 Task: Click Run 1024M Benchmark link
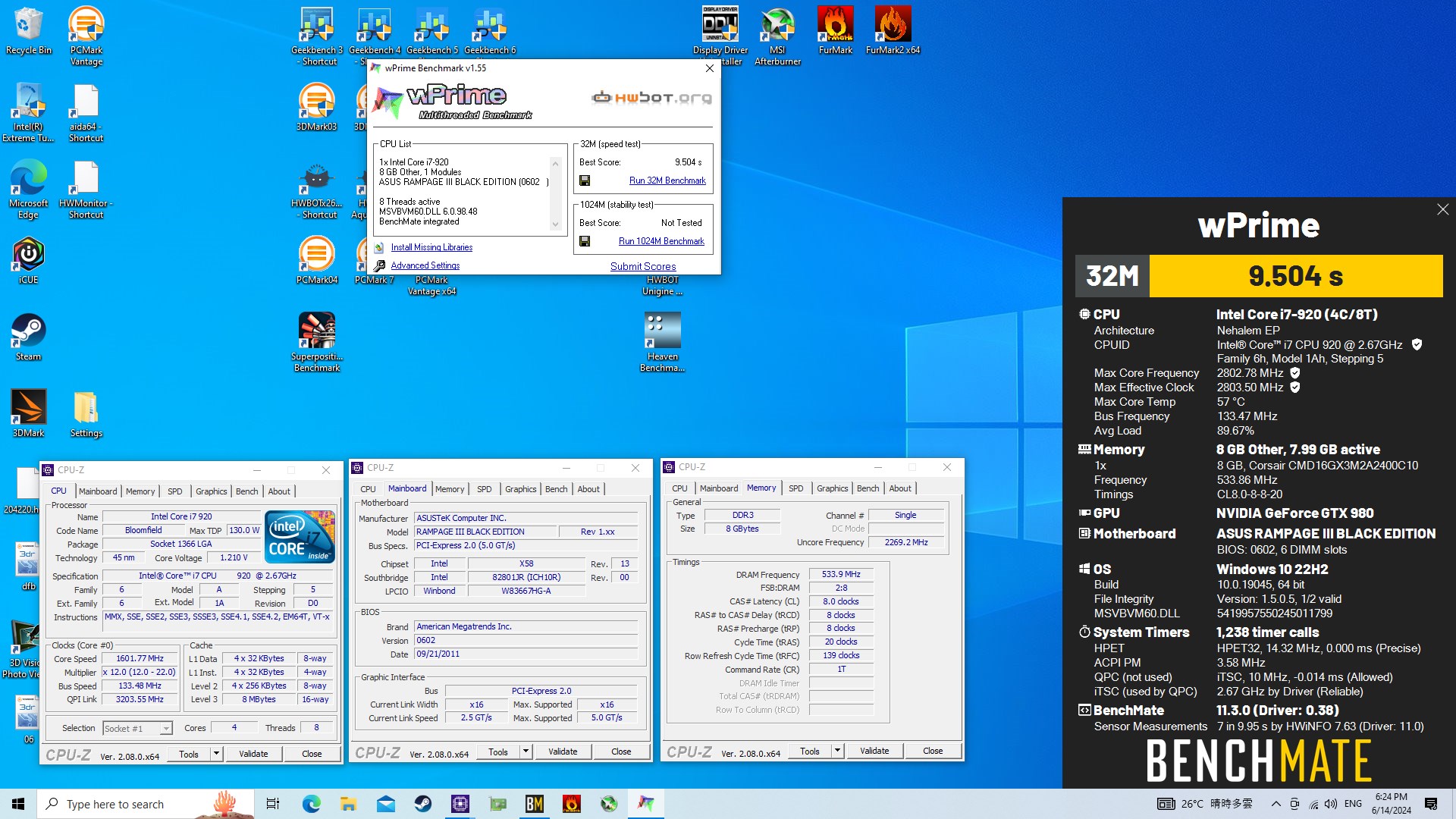661,241
